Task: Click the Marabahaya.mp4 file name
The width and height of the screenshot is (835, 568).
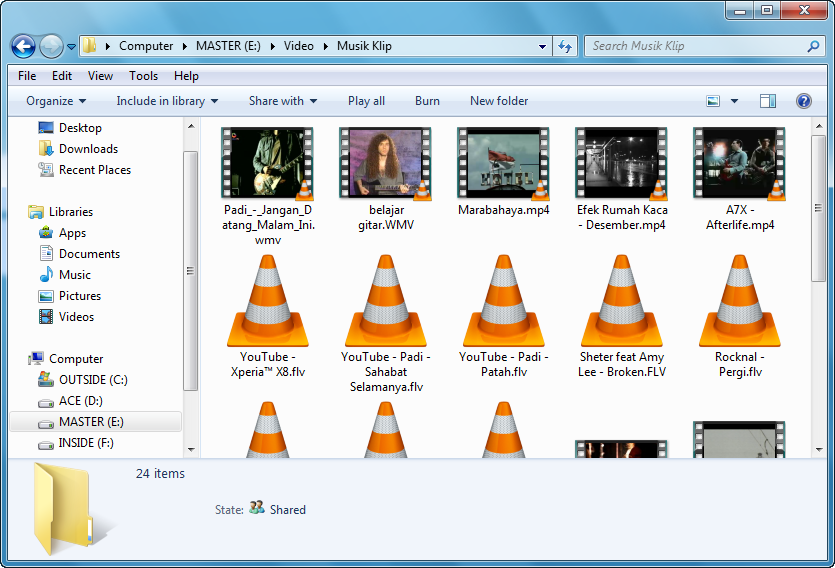Action: click(503, 210)
